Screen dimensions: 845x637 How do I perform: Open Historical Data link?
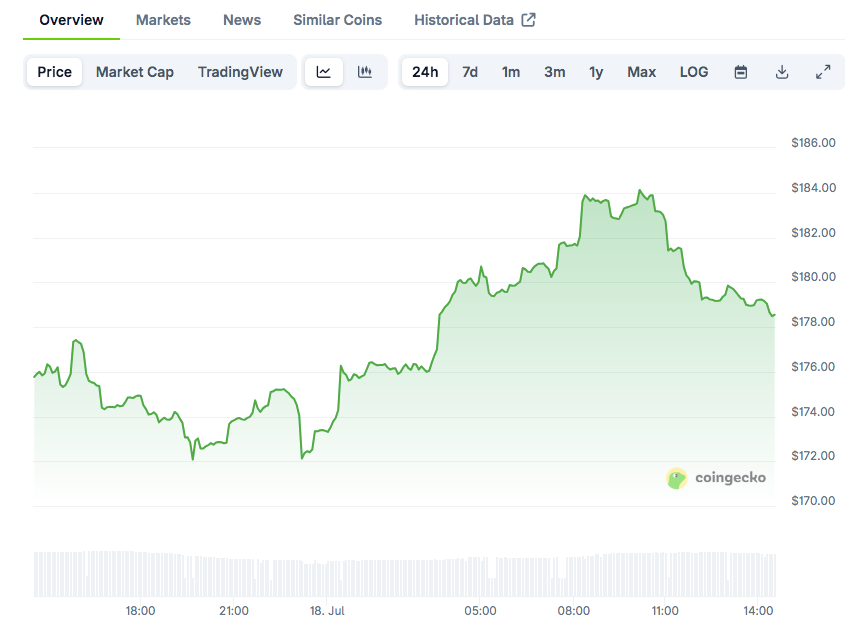(464, 20)
